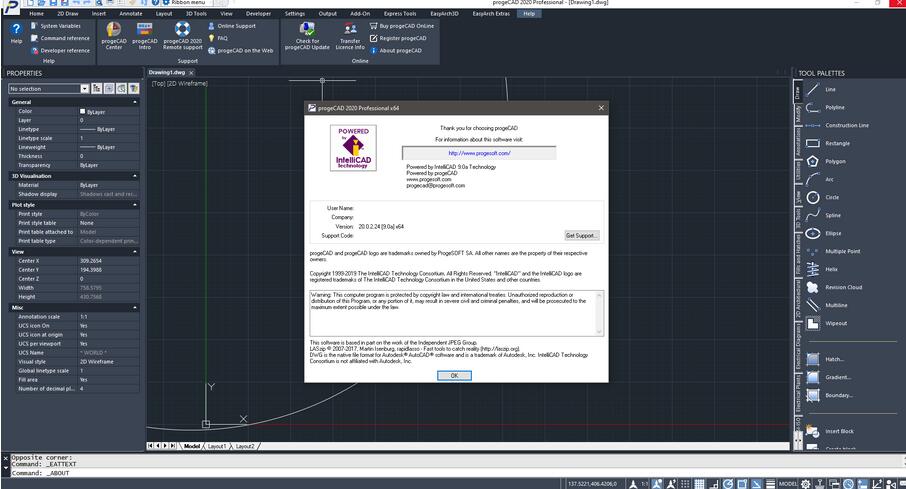This screenshot has width=906, height=489.
Task: Open the progesoft.com link
Action: 479,153
